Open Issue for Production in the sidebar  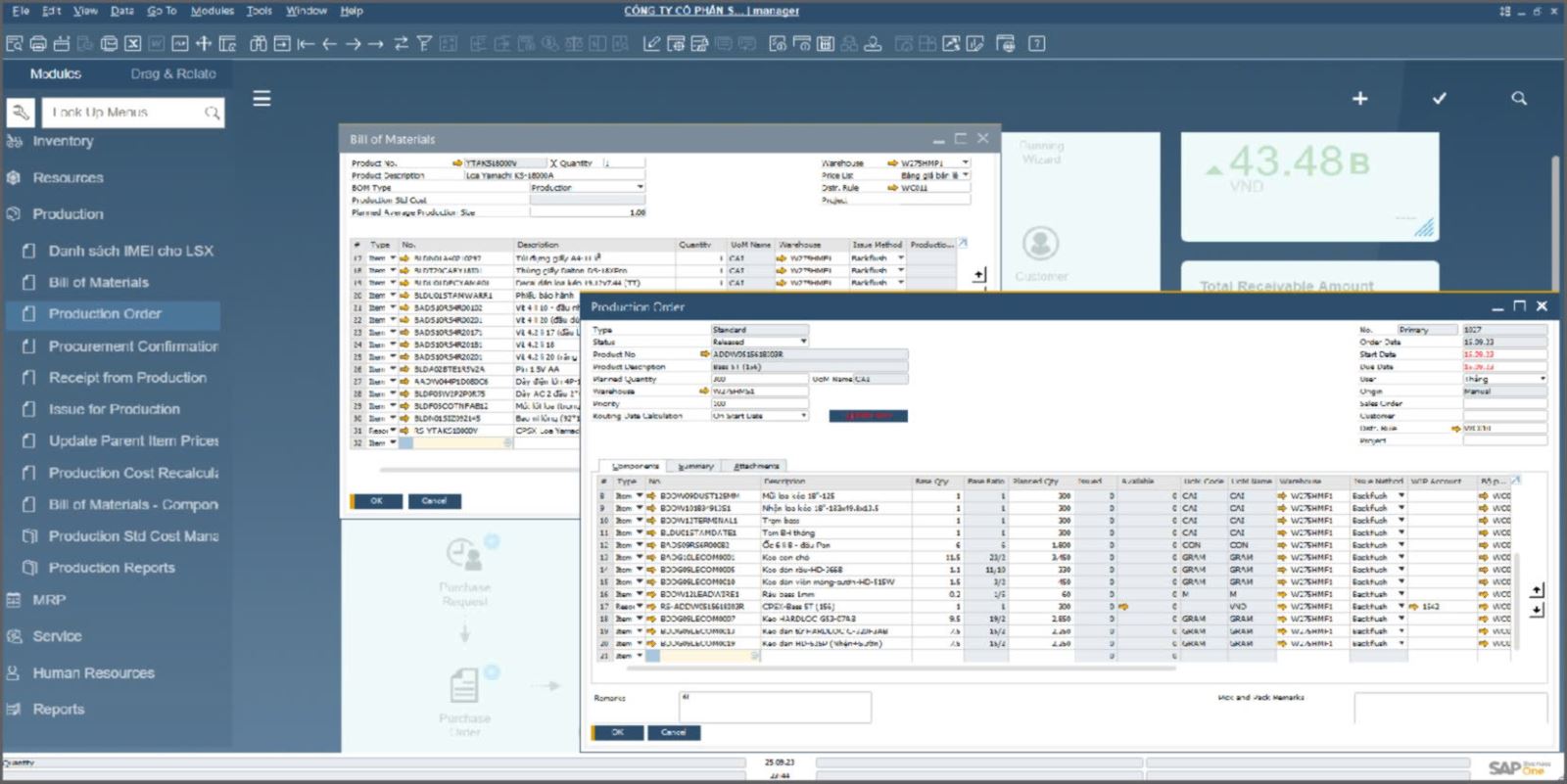[x=115, y=409]
